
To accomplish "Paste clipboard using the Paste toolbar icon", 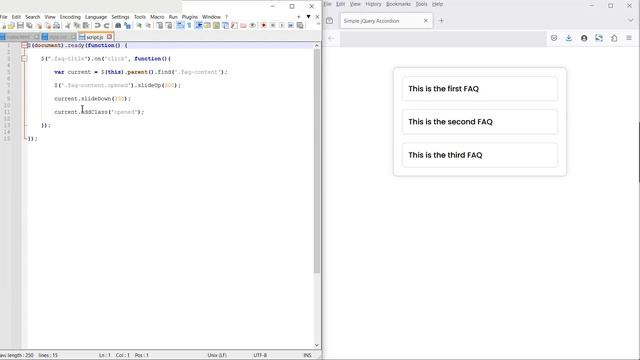I will coord(86,25).
